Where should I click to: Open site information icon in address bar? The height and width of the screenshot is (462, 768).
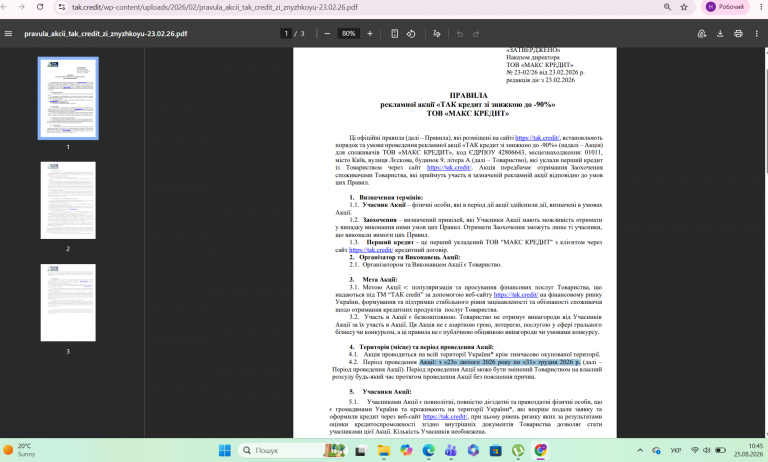point(61,7)
